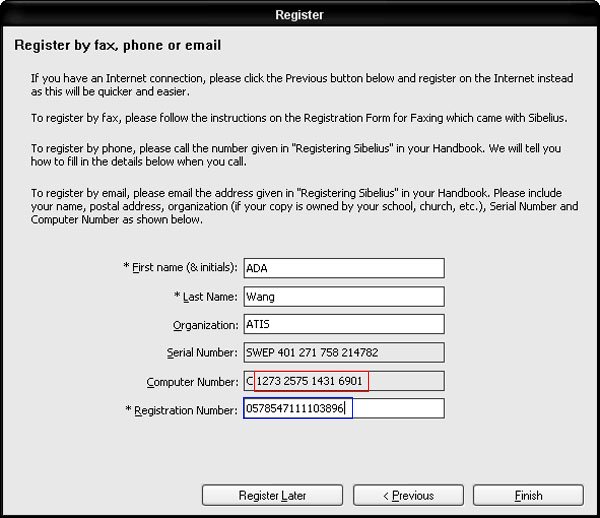Click the Register Later button
Screen dimensions: 600x518
(272, 495)
